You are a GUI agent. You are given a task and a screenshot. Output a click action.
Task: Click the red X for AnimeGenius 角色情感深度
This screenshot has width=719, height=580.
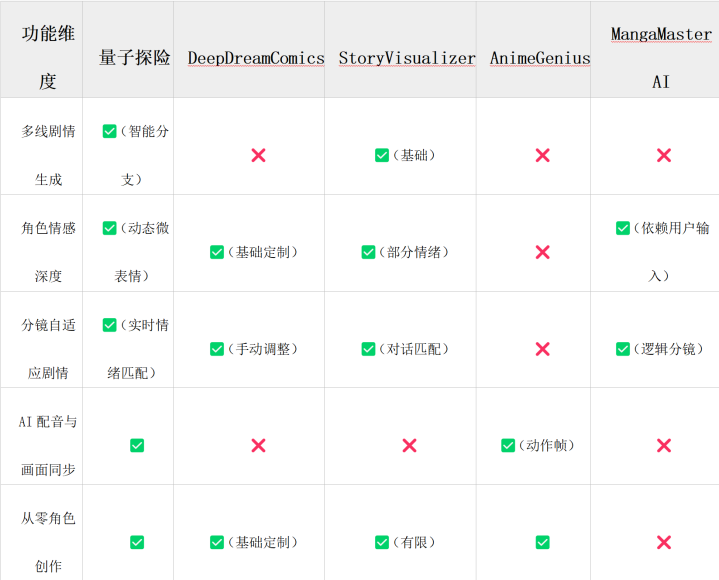pos(542,252)
